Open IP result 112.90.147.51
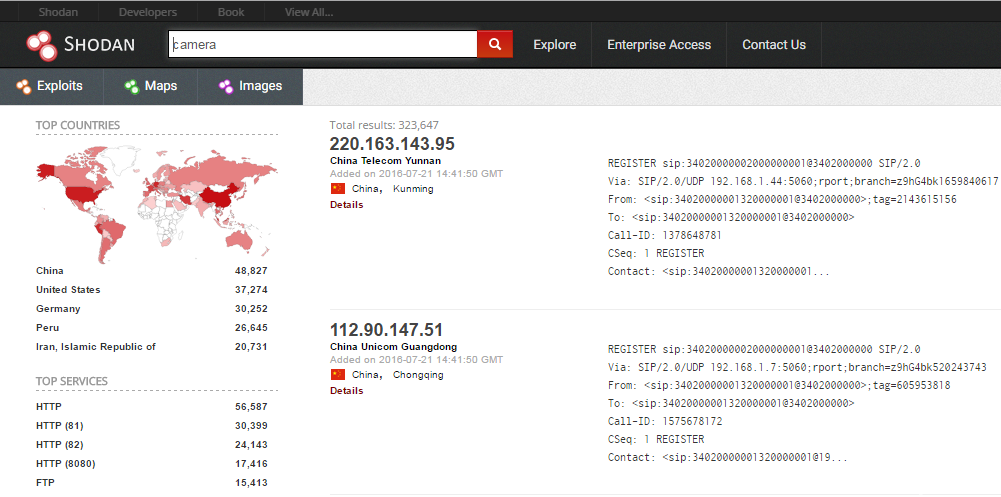The image size is (1001, 497). pyautogui.click(x=386, y=330)
